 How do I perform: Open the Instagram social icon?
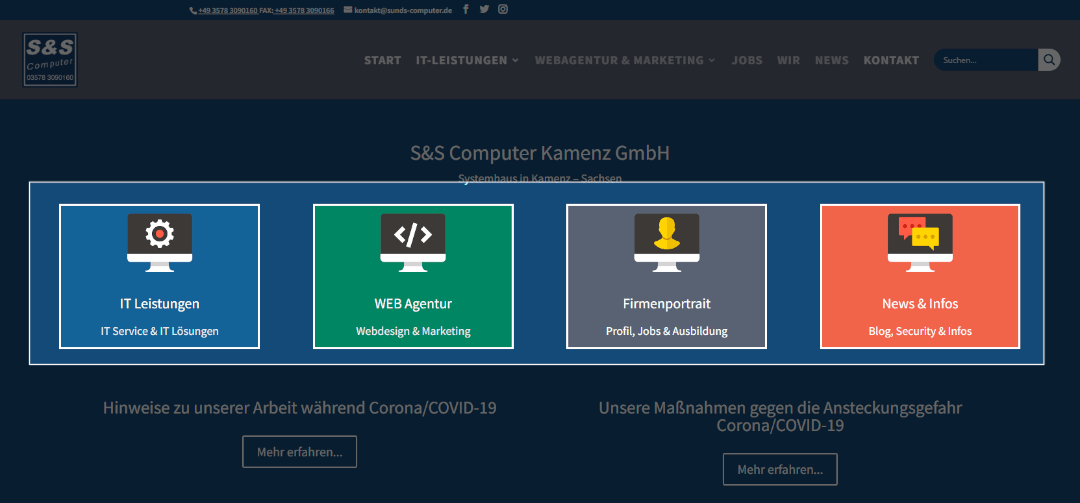(503, 10)
